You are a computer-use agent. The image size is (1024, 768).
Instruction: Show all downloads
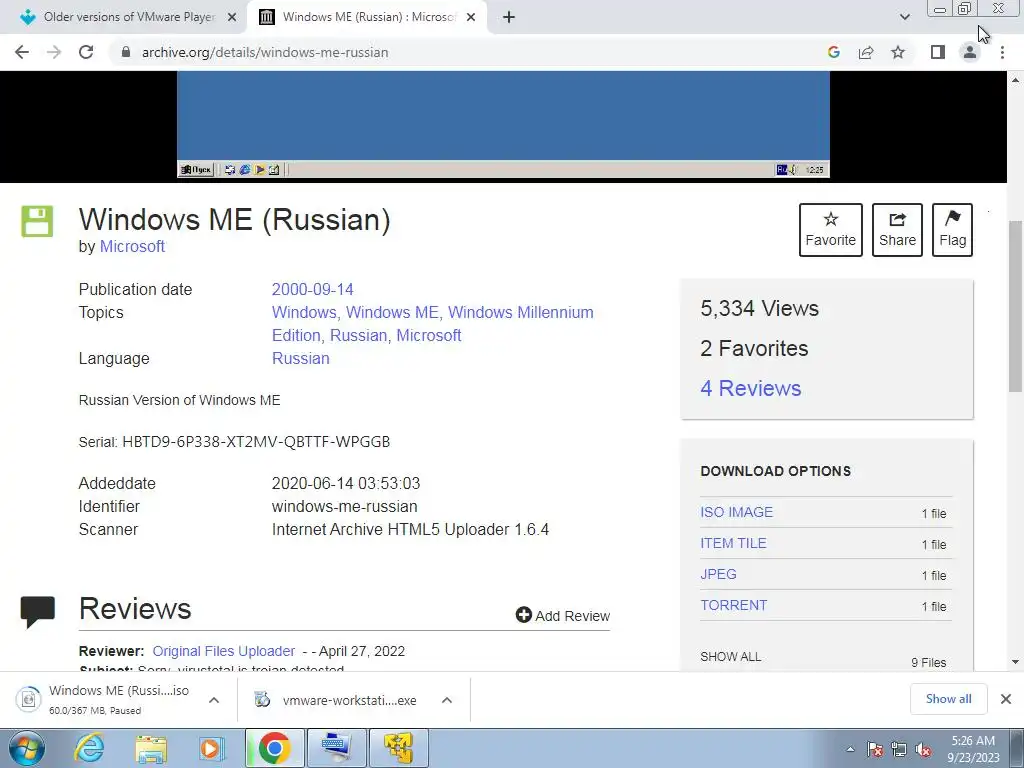click(x=948, y=699)
